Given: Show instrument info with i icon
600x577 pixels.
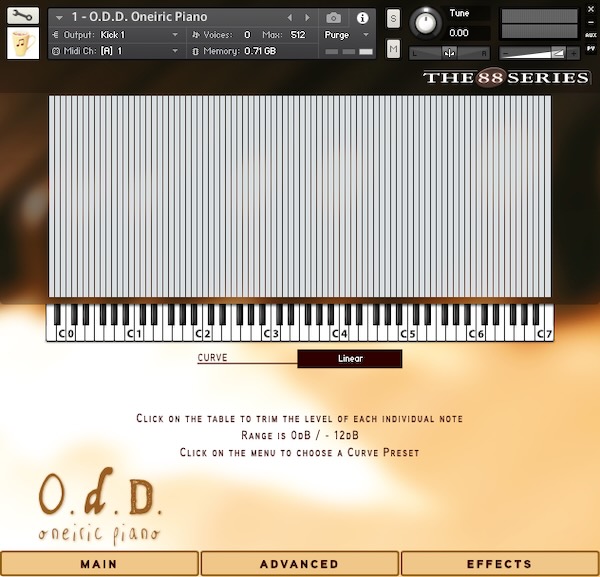Looking at the screenshot, I should coord(362,18).
